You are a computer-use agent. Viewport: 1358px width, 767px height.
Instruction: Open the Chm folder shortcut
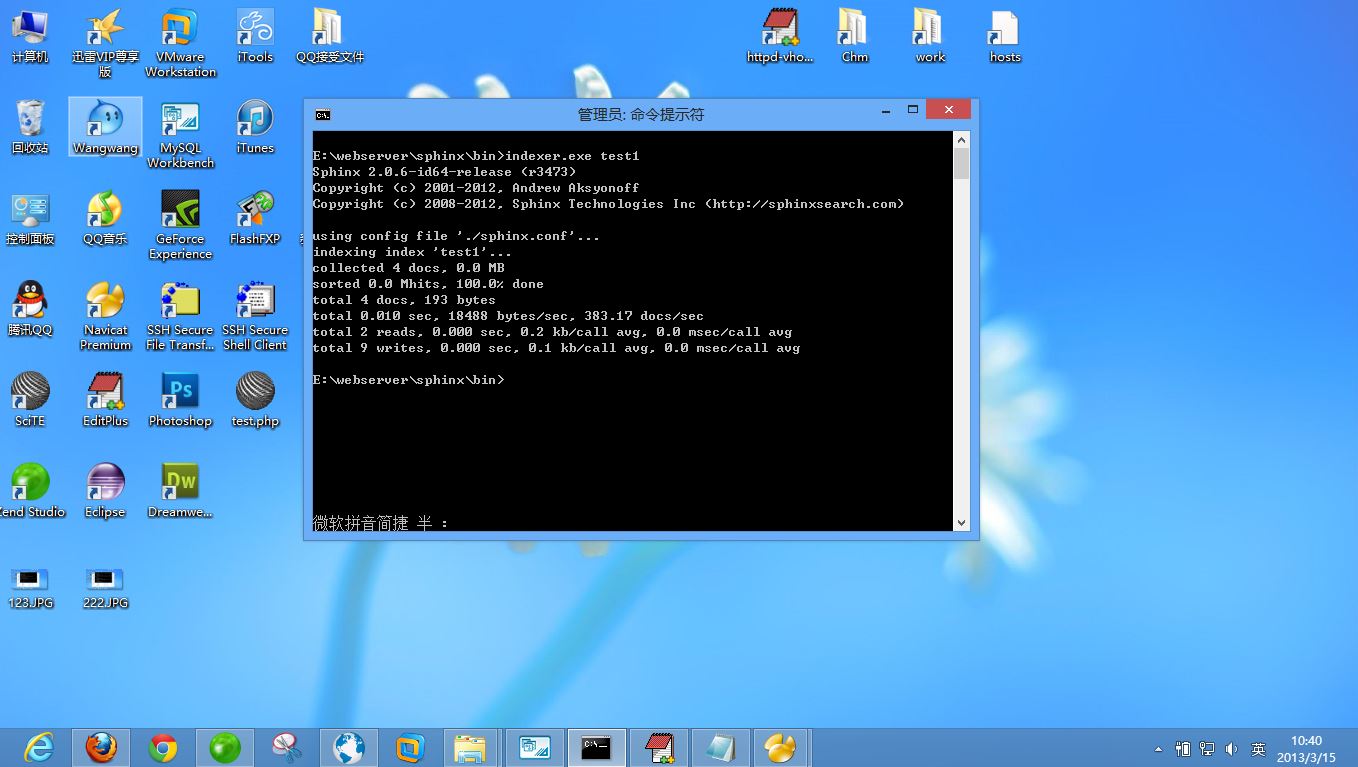point(854,36)
